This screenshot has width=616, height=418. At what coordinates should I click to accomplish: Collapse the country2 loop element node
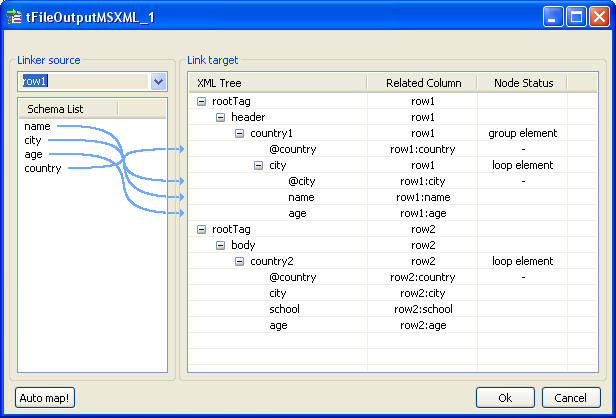tap(239, 261)
